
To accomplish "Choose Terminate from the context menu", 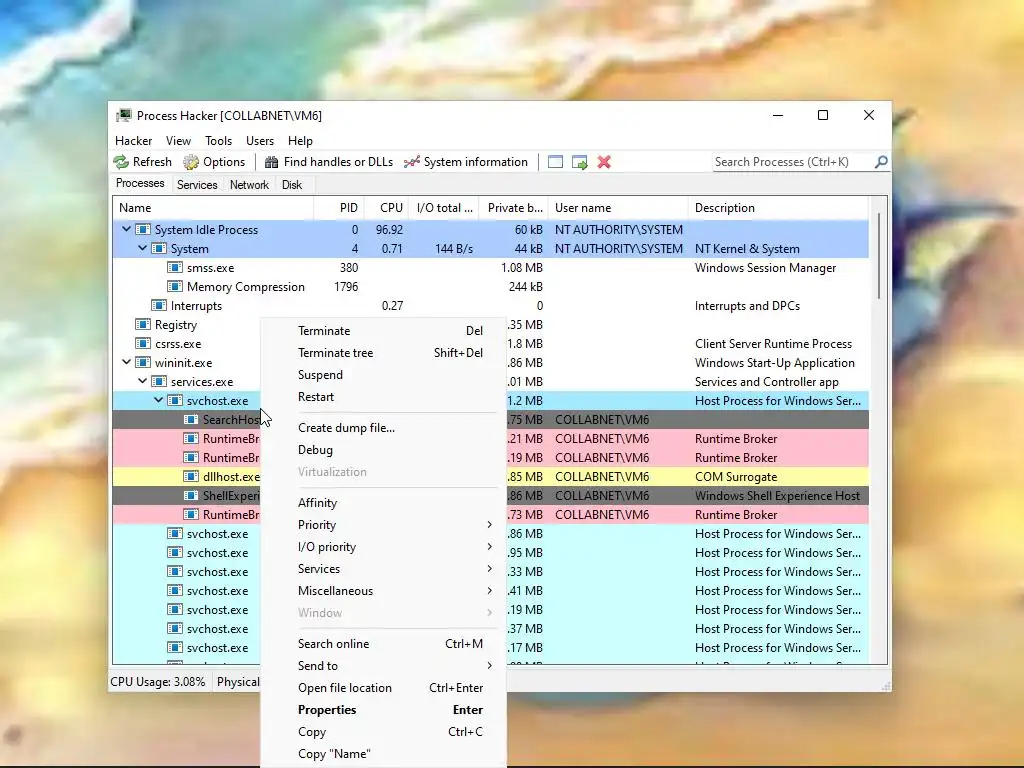I will (x=383, y=331).
